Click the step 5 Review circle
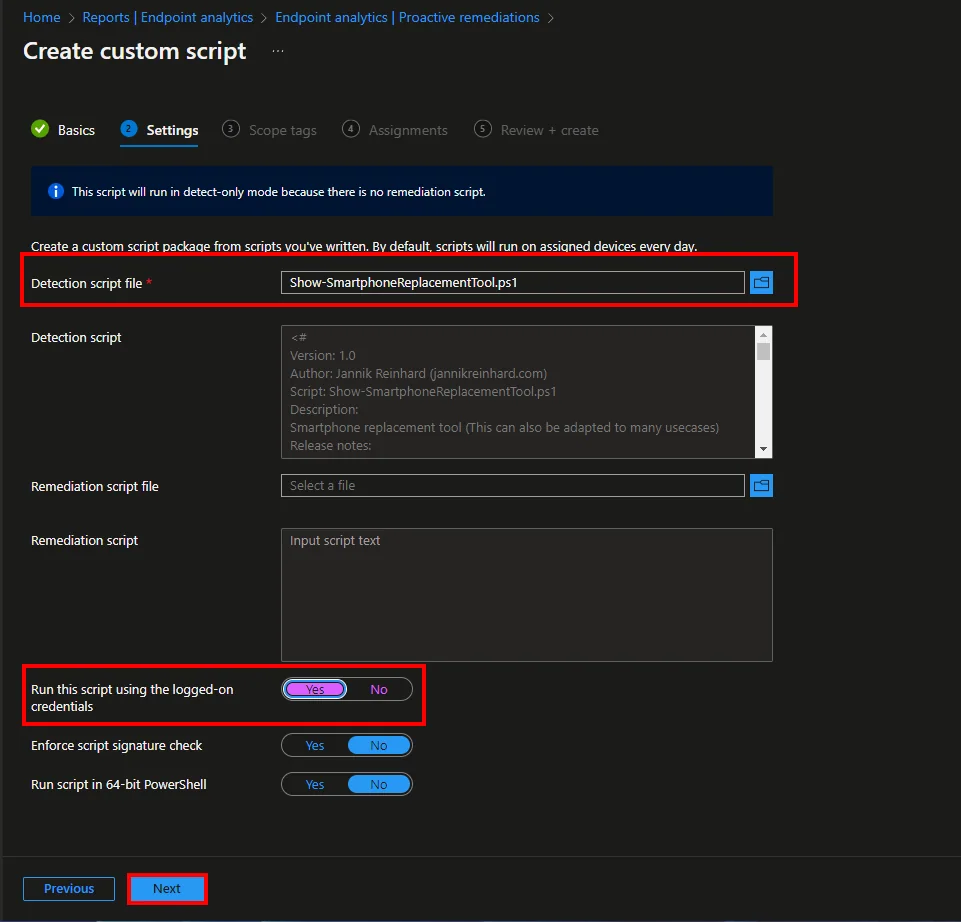Viewport: 961px width, 922px height. click(482, 129)
